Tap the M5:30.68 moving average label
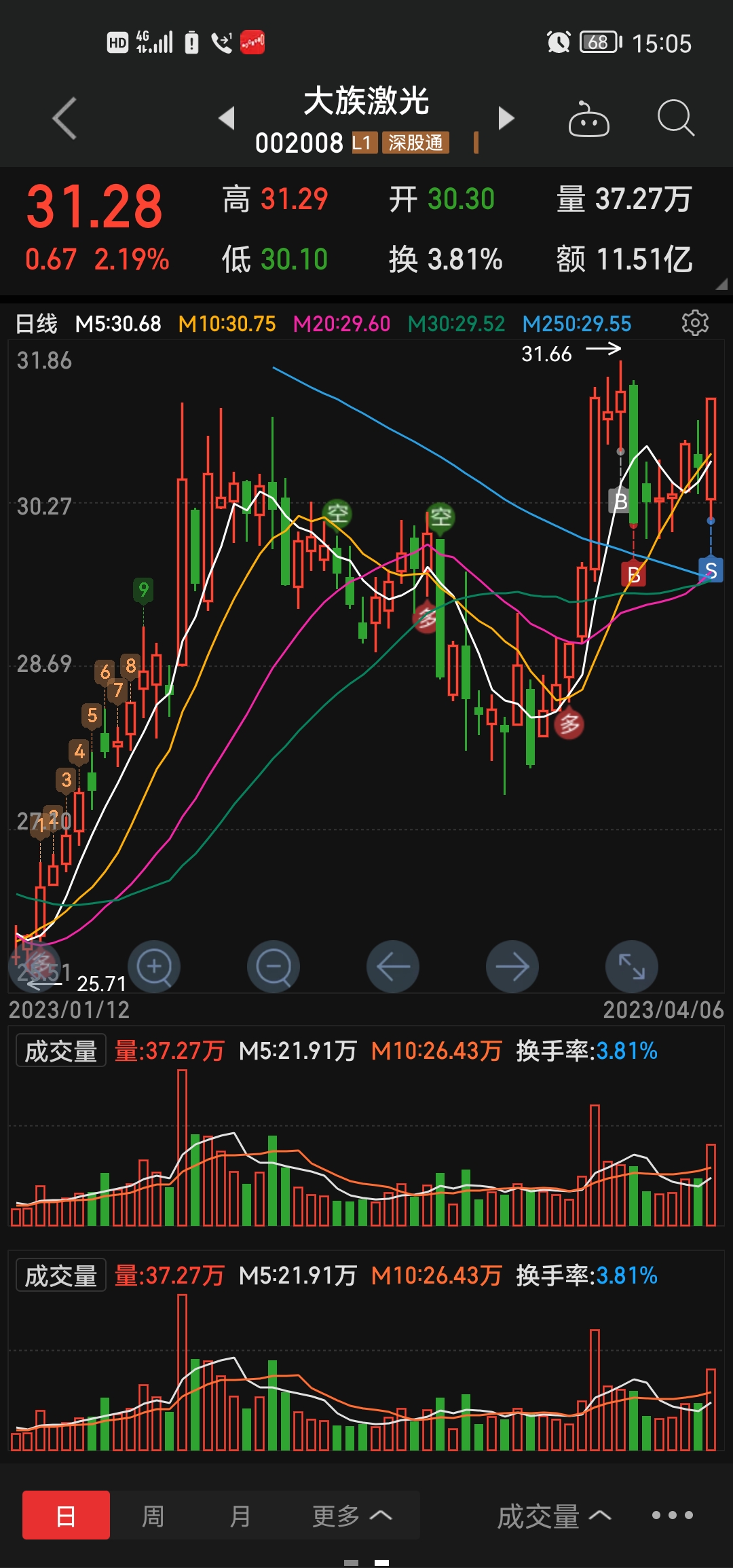Screen dimensions: 733x1568 coord(118,324)
